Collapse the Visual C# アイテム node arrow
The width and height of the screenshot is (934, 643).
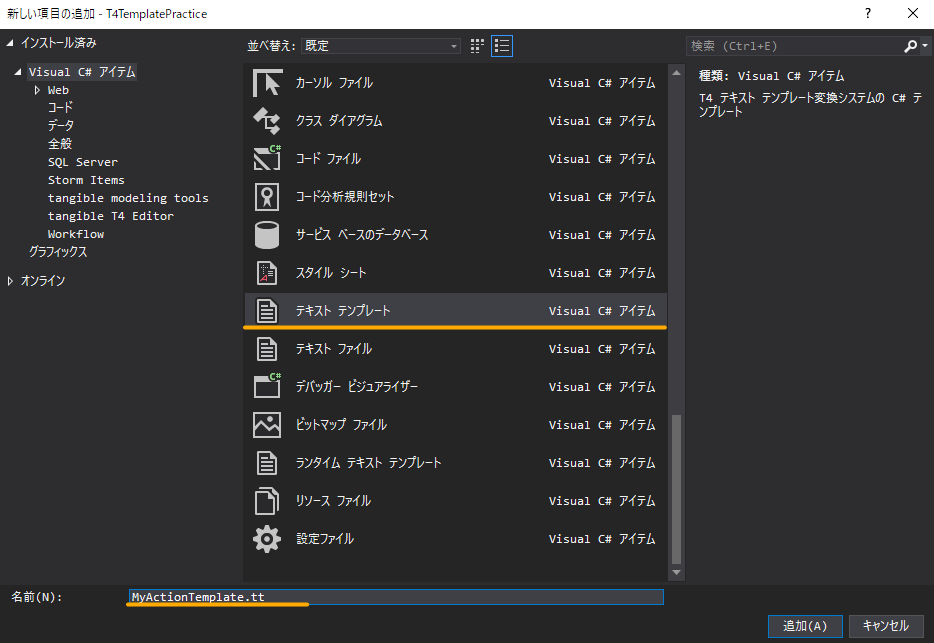coord(18,72)
